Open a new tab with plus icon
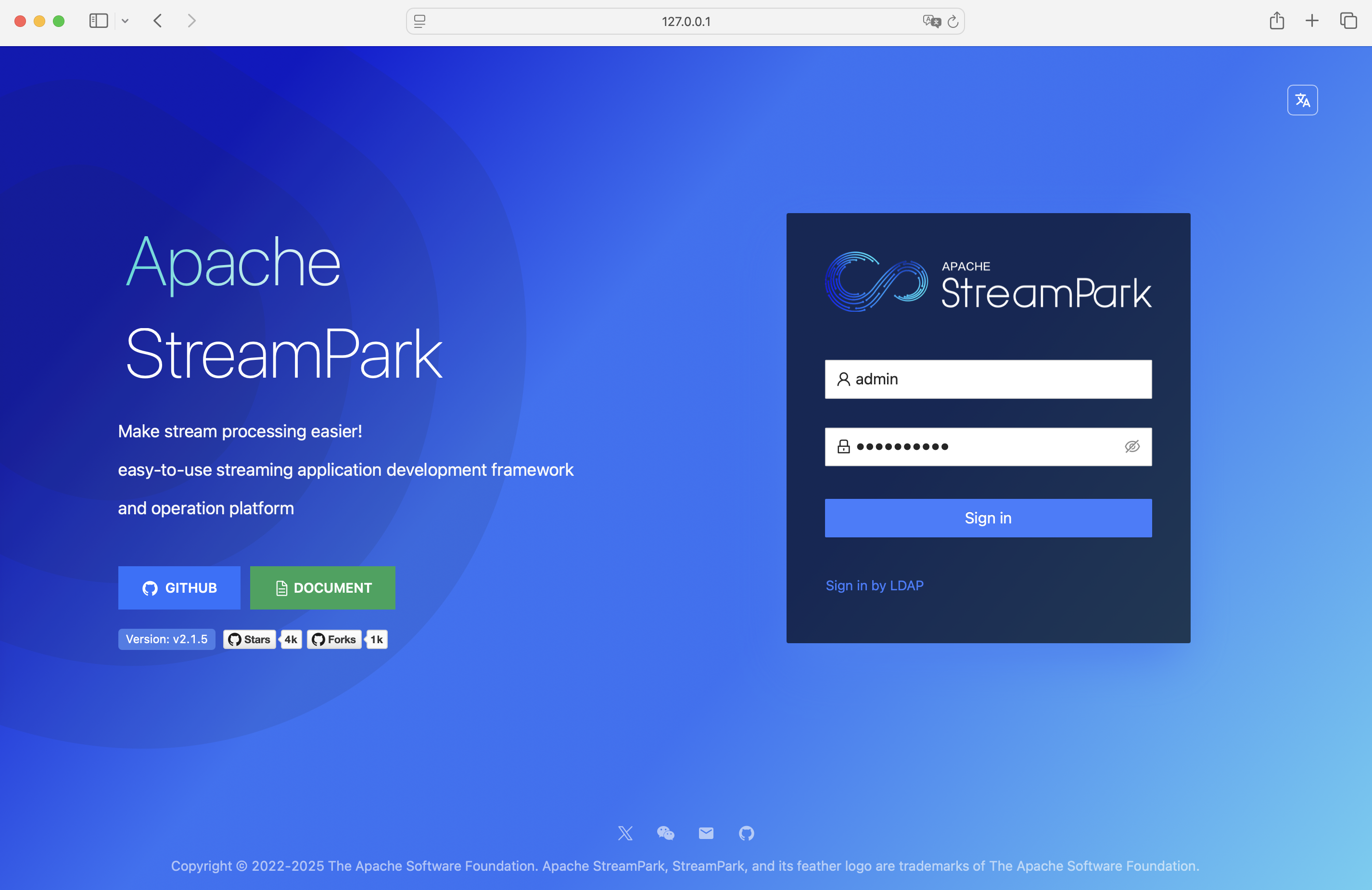The width and height of the screenshot is (1372, 890). tap(1311, 21)
